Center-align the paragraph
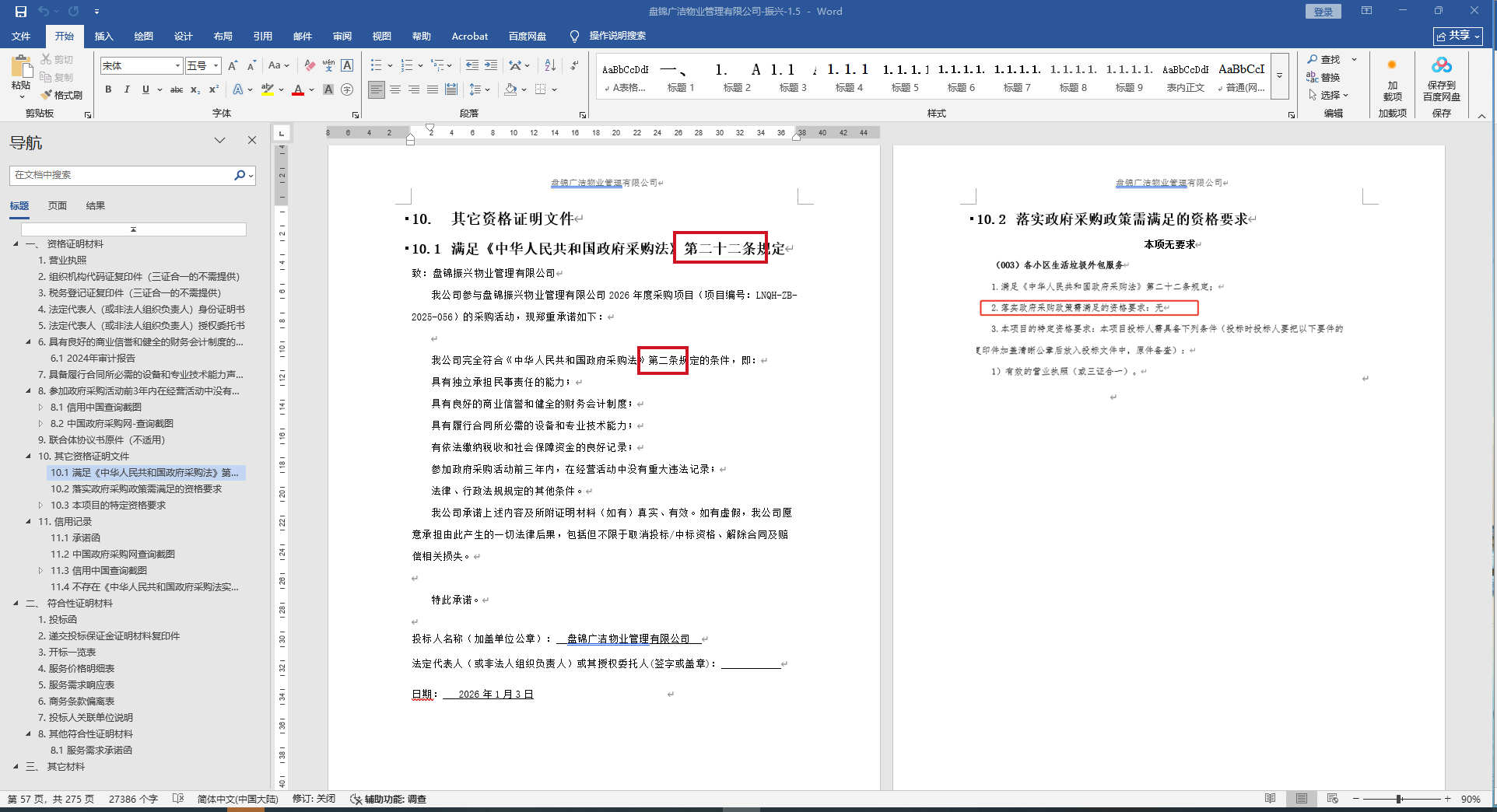The image size is (1497, 812). pos(395,89)
